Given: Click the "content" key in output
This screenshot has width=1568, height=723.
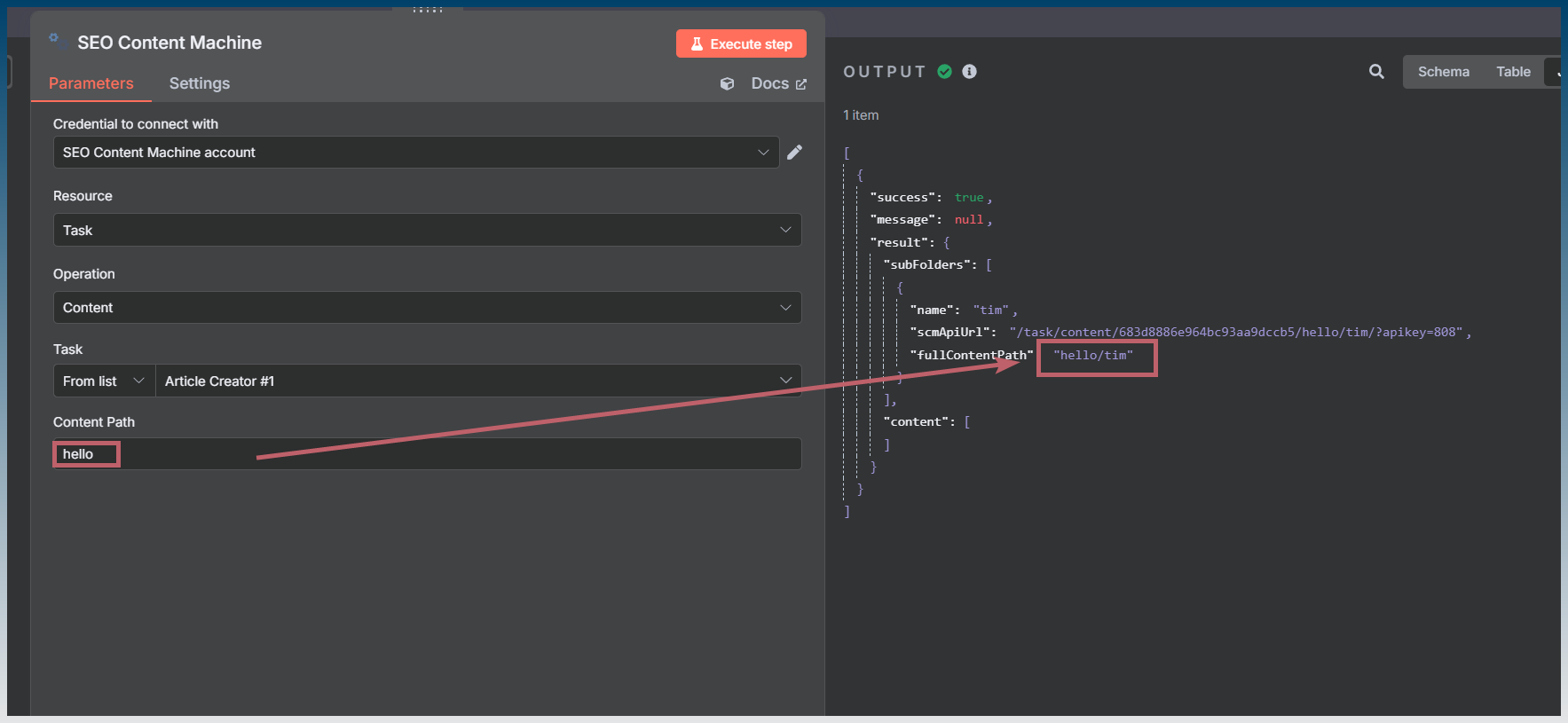Looking at the screenshot, I should [x=918, y=421].
